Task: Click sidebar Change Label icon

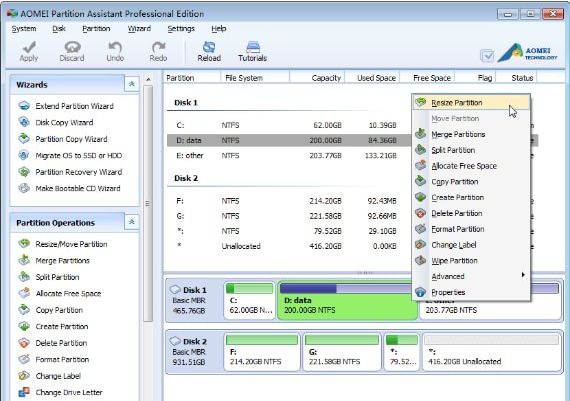Action: pos(24,376)
